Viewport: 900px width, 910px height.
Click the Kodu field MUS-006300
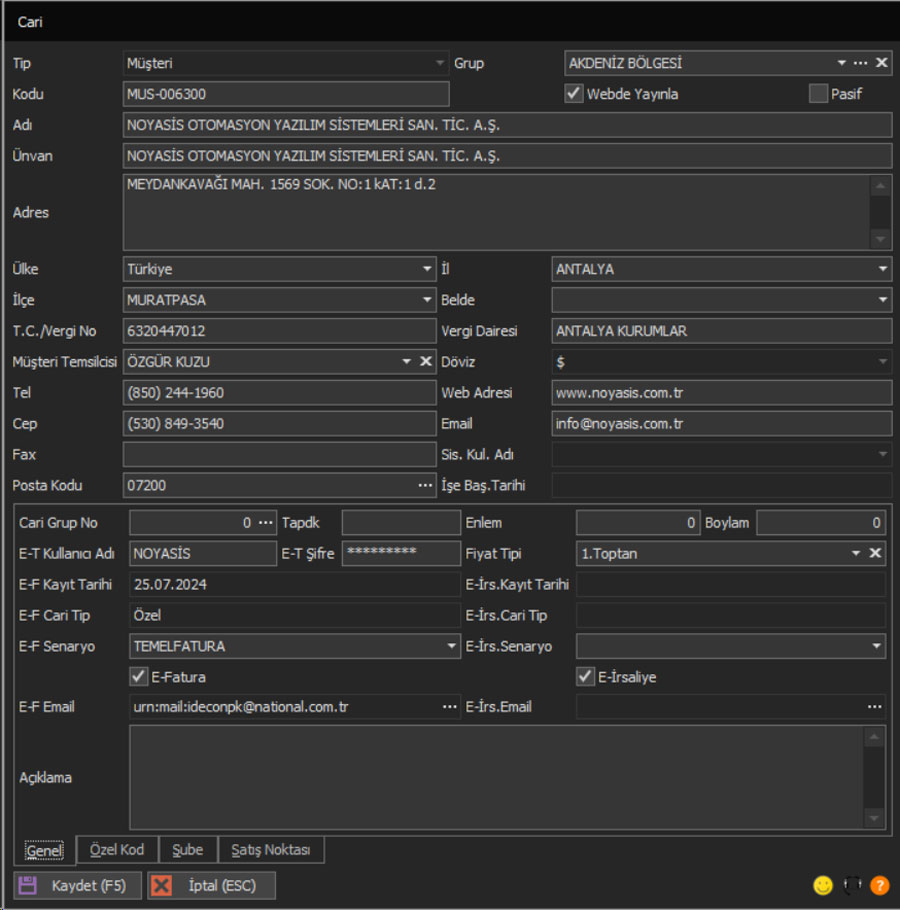(x=285, y=94)
